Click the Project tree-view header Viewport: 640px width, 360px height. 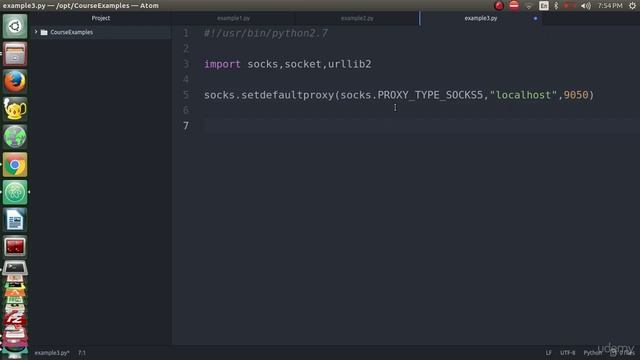101,18
